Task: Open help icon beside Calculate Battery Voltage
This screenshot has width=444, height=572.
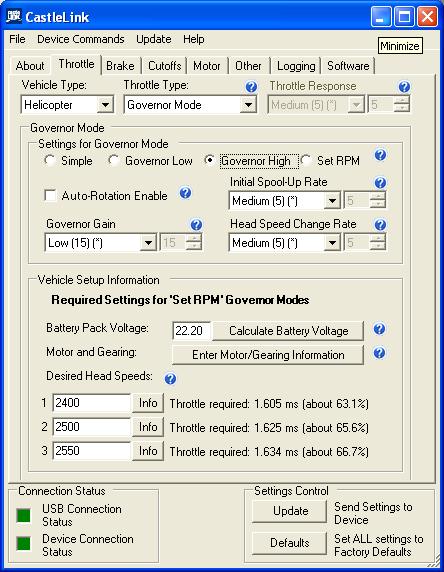Action: pyautogui.click(x=379, y=329)
